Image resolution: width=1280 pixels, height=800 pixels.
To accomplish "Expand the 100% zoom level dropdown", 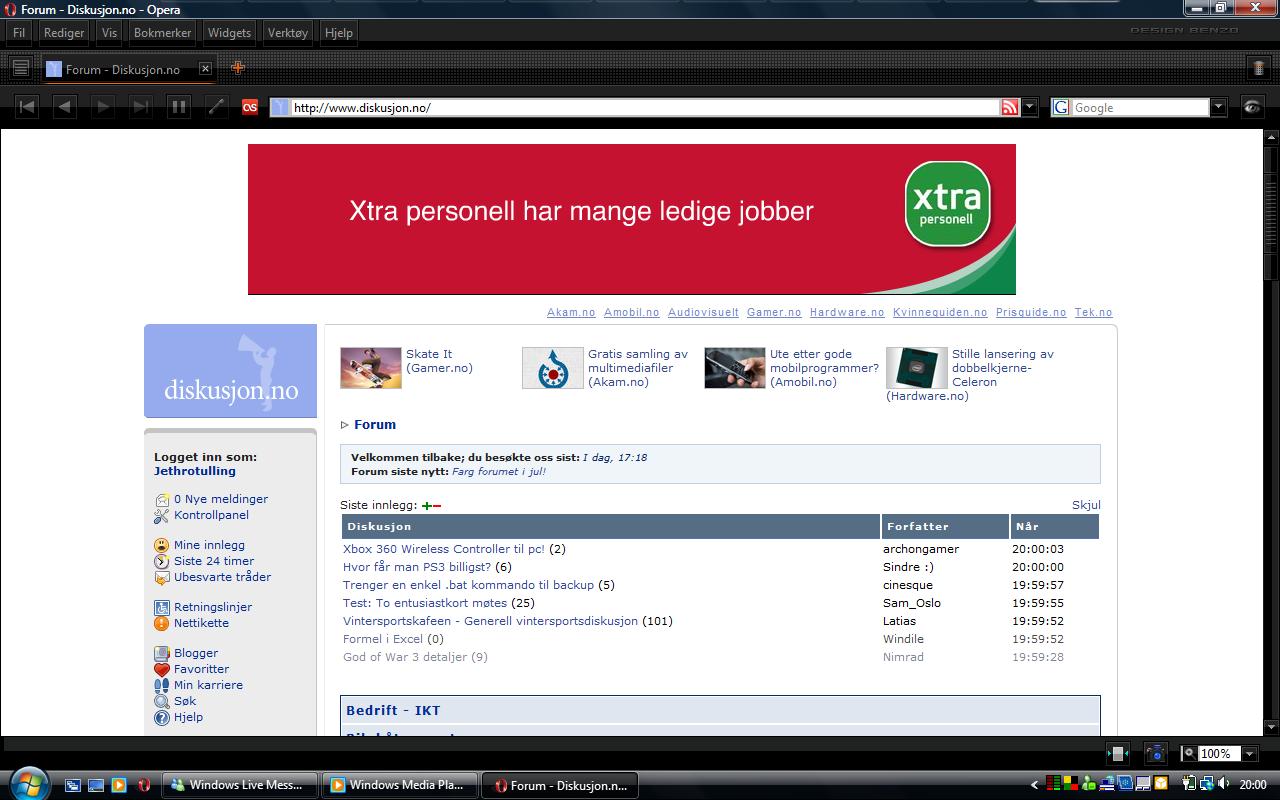I will click(1249, 753).
